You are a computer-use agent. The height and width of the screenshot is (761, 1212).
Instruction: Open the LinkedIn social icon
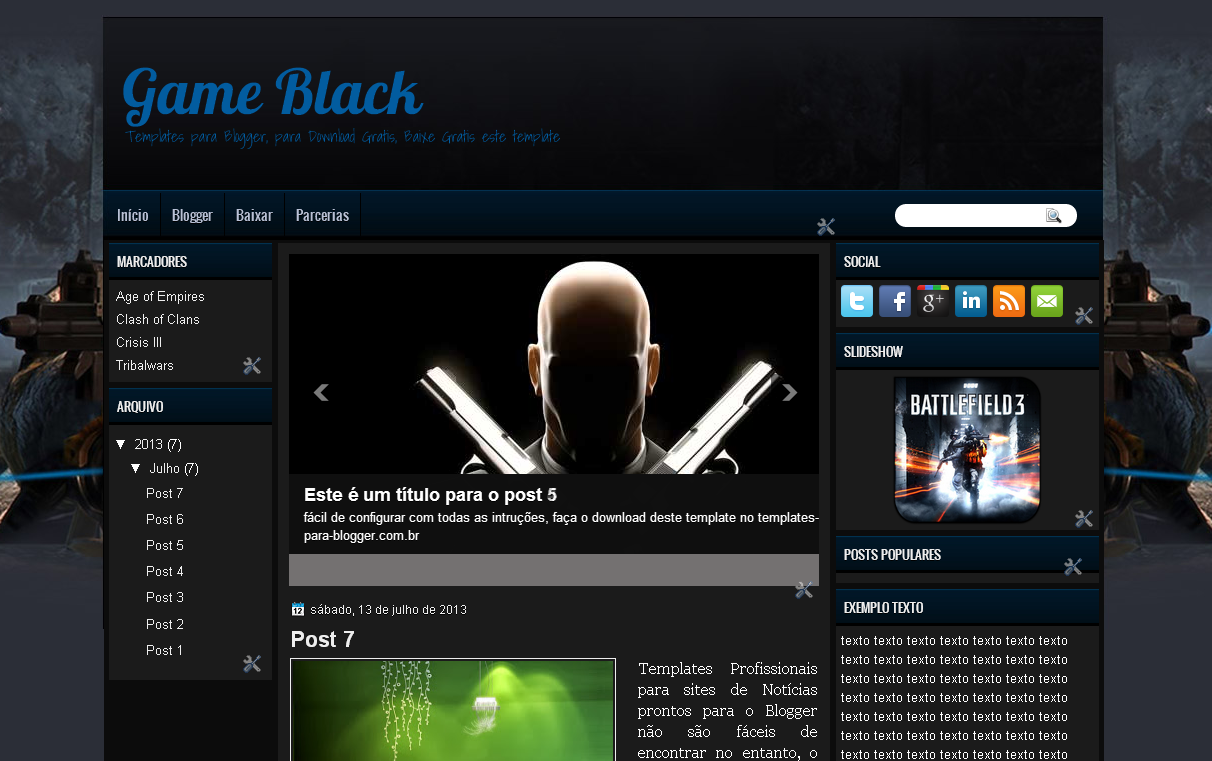(x=971, y=301)
